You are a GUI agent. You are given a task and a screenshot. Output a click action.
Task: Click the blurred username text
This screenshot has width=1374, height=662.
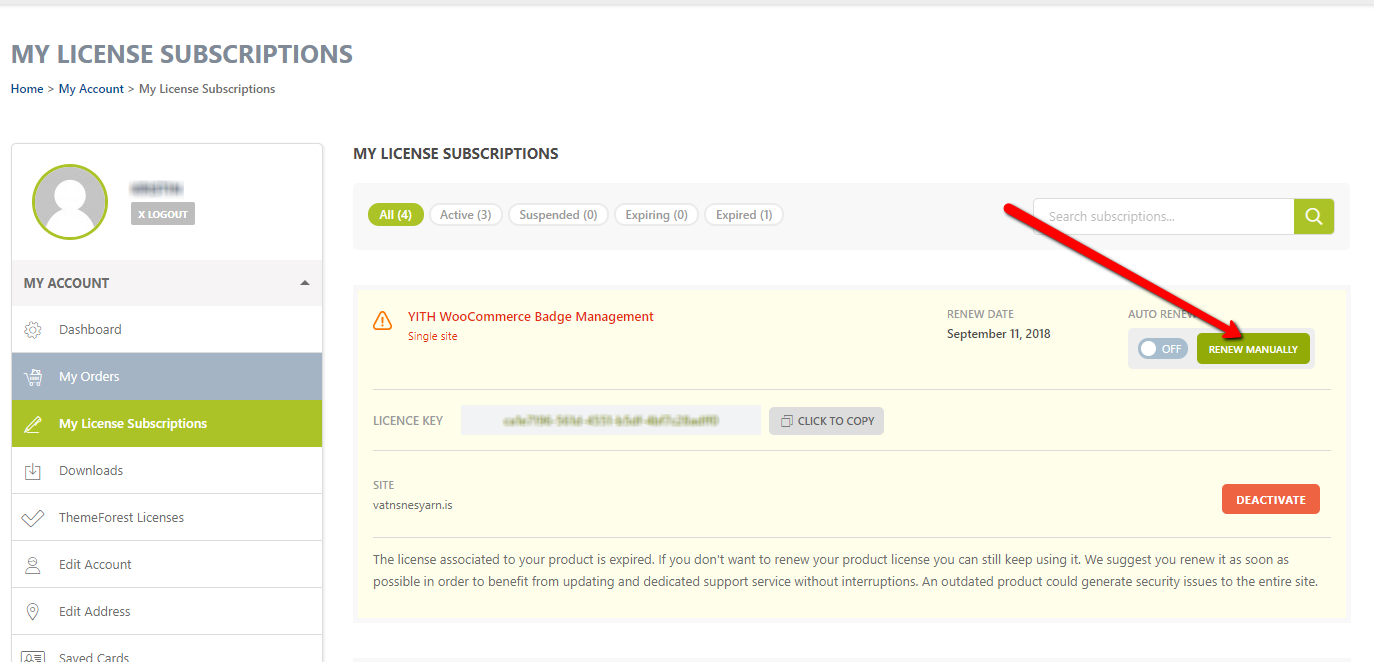(x=157, y=189)
